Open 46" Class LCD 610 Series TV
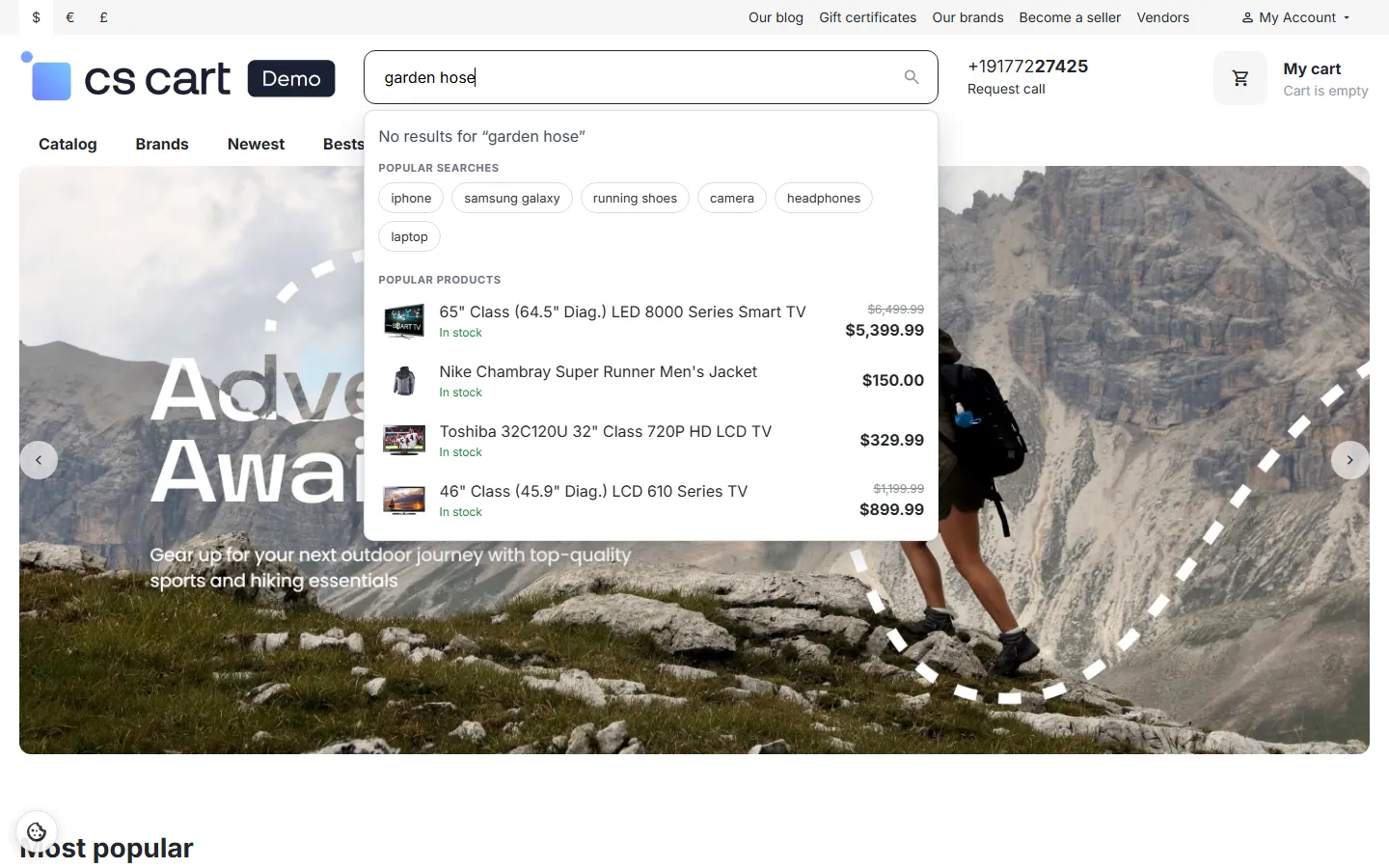Viewport: 1389px width, 868px height. (593, 491)
